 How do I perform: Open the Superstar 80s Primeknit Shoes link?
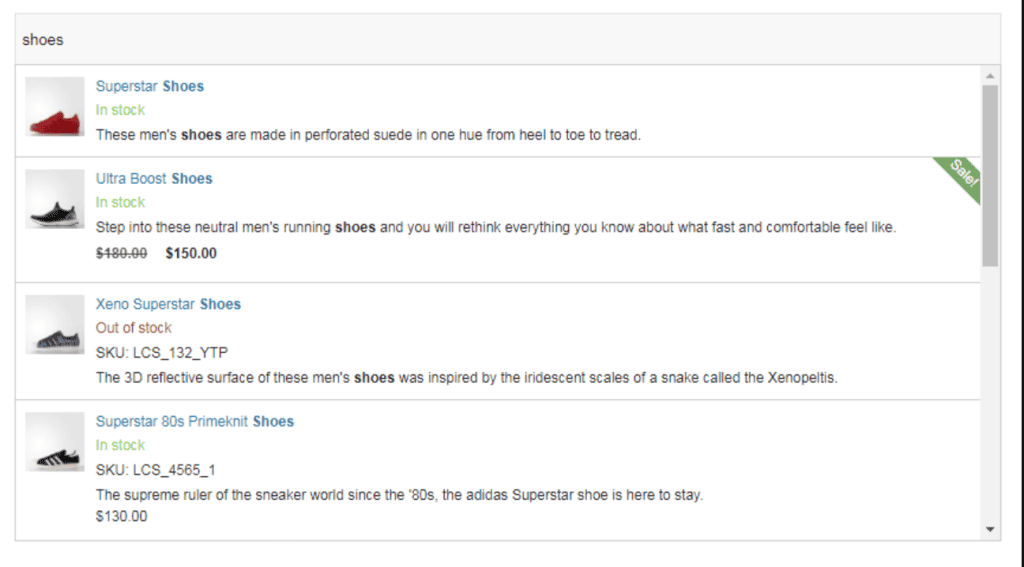click(195, 421)
